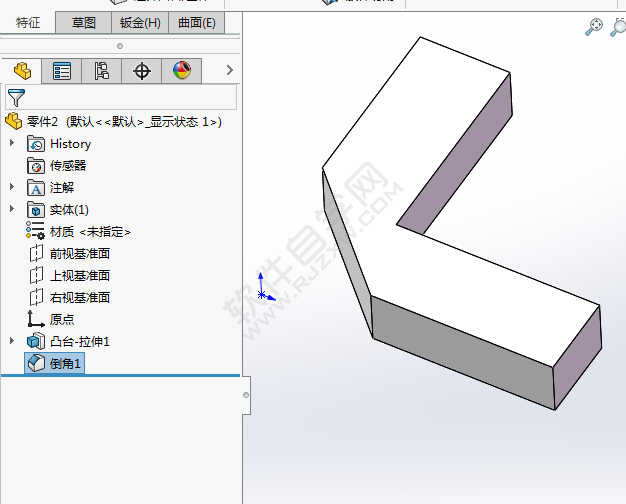Viewport: 626px width, 504px height.
Task: Select the 原点 label
Action: click(x=62, y=319)
